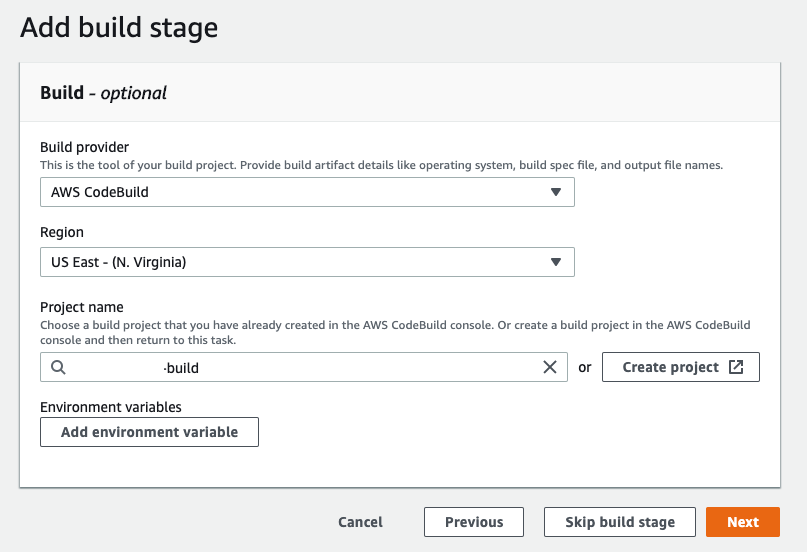
Task: Click the Project name field label
Action: coord(81,307)
